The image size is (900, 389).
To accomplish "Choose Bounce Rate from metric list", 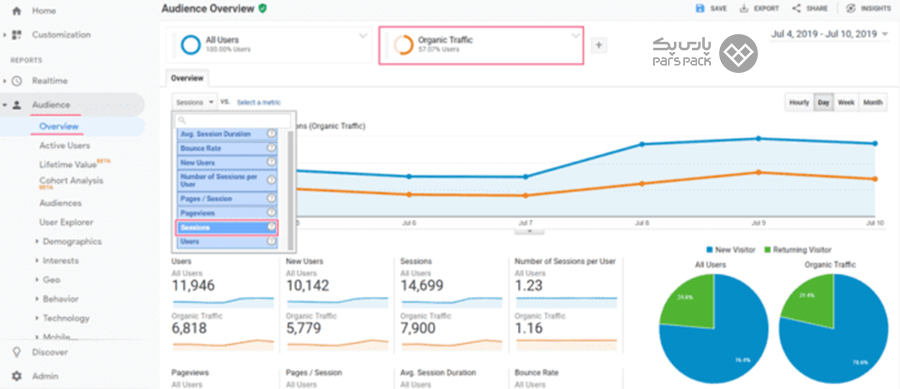I will click(227, 148).
